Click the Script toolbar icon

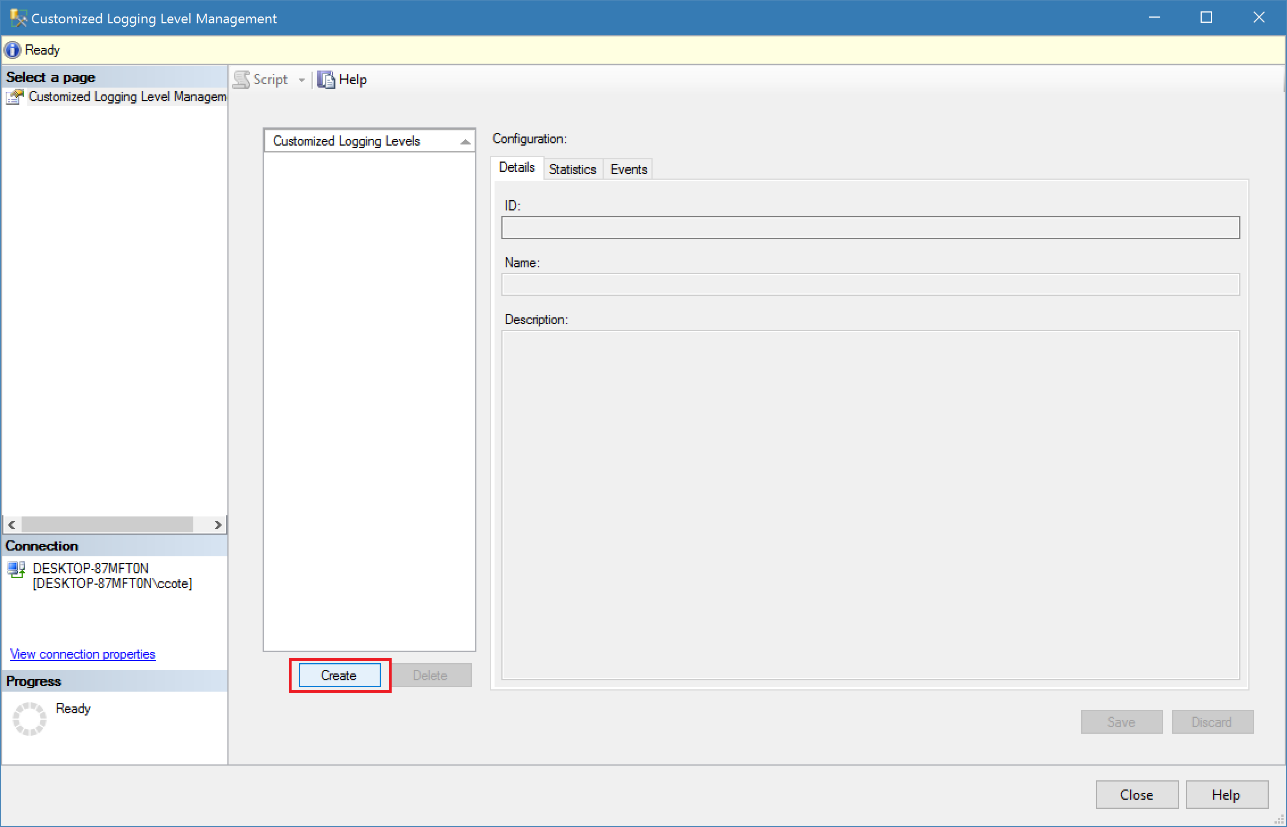click(x=241, y=79)
